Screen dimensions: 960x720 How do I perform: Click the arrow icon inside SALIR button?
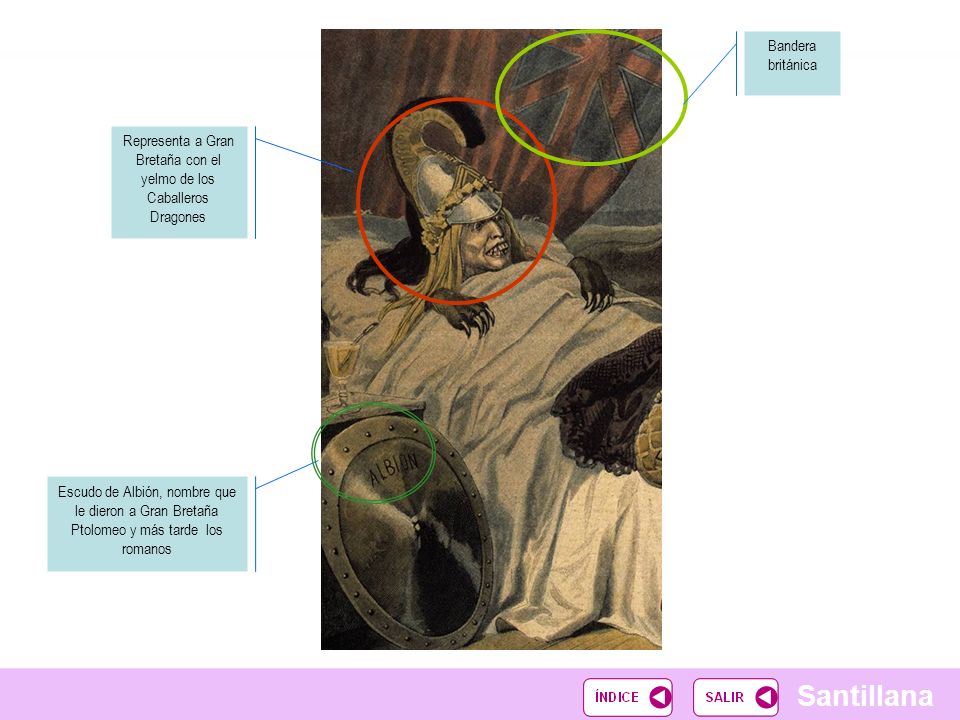766,697
